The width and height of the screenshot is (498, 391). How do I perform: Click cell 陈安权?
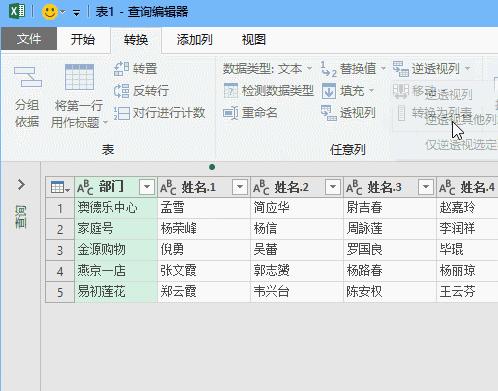(390, 292)
